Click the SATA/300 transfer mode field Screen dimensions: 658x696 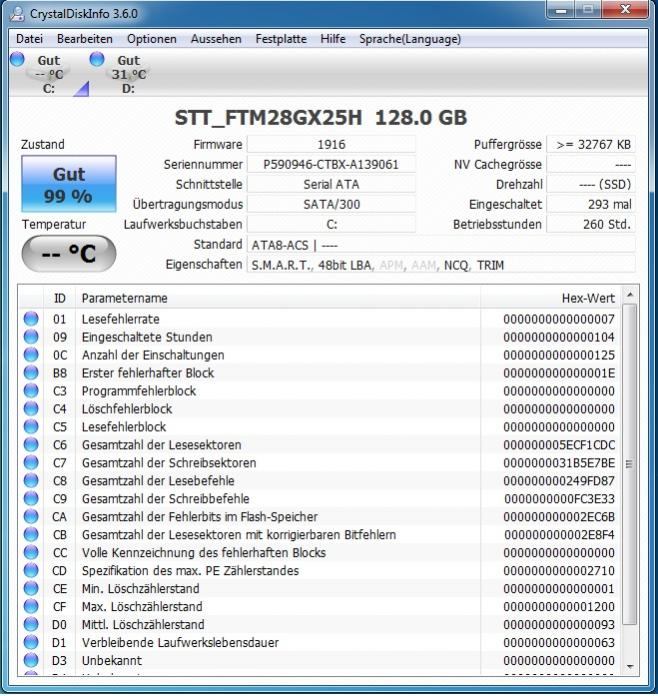click(331, 205)
